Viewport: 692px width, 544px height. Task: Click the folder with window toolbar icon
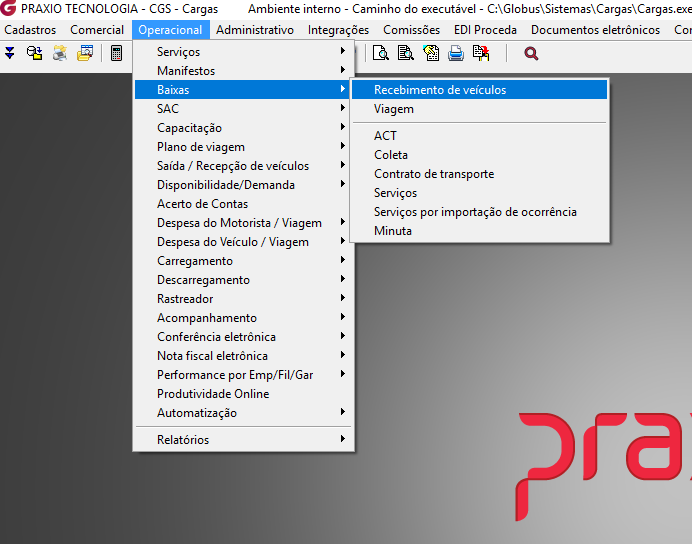coord(85,53)
